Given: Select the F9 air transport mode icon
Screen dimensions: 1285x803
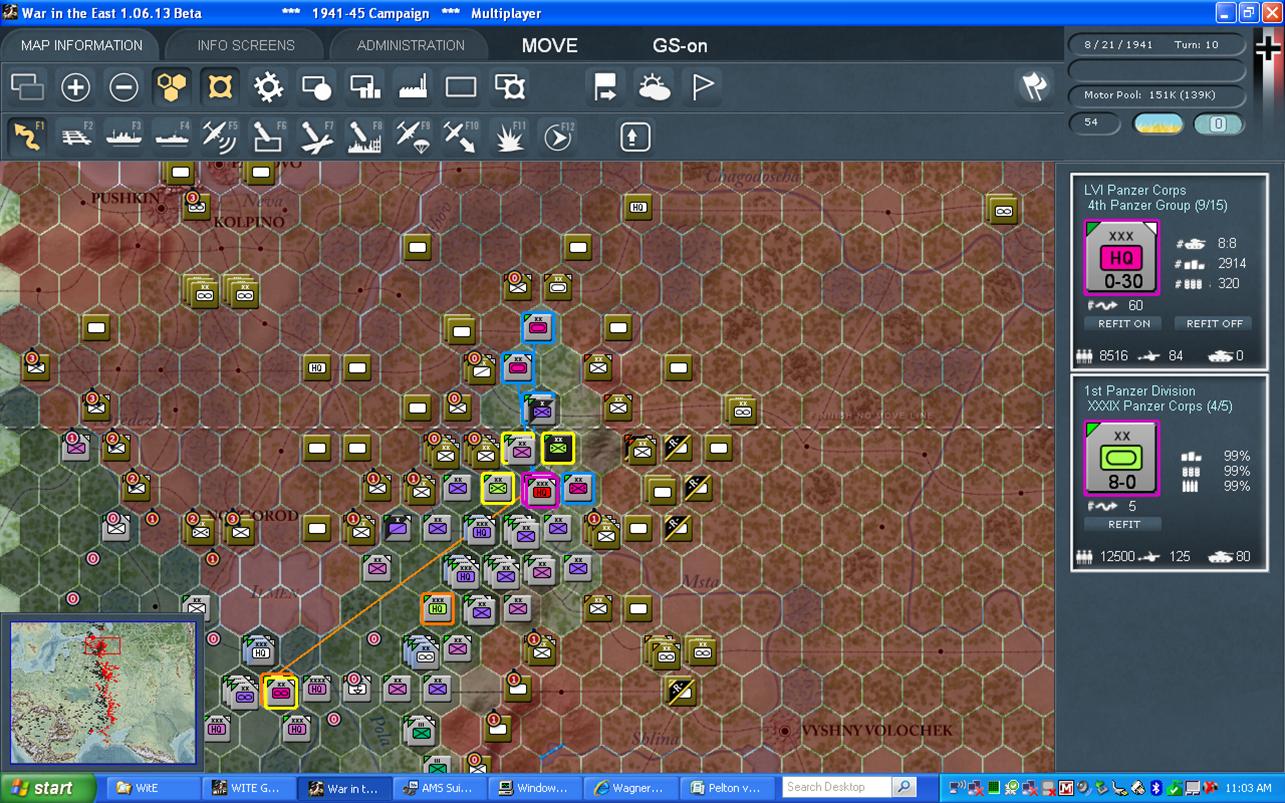Looking at the screenshot, I should click(x=413, y=136).
